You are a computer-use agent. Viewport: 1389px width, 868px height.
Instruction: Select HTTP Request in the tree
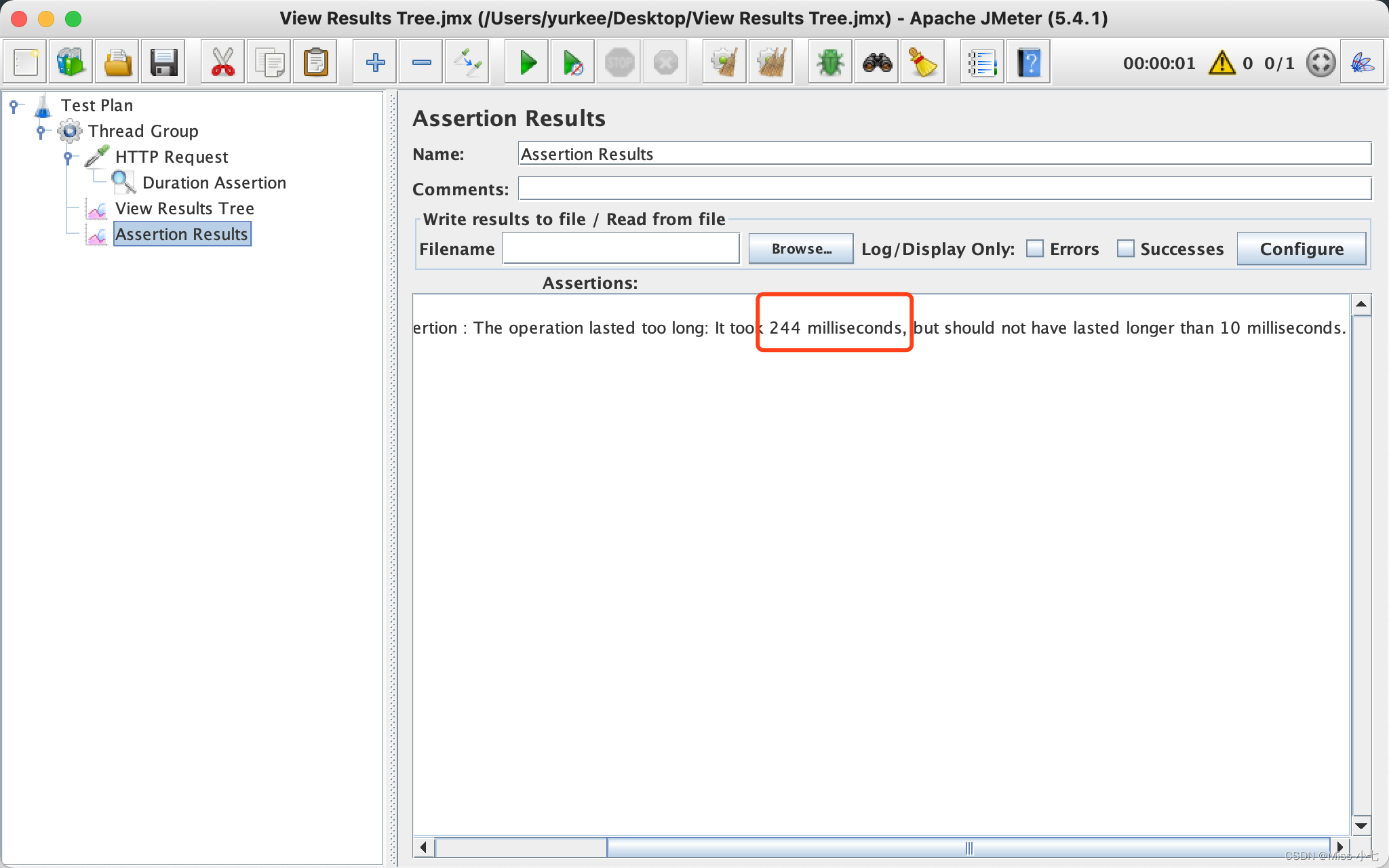[172, 157]
